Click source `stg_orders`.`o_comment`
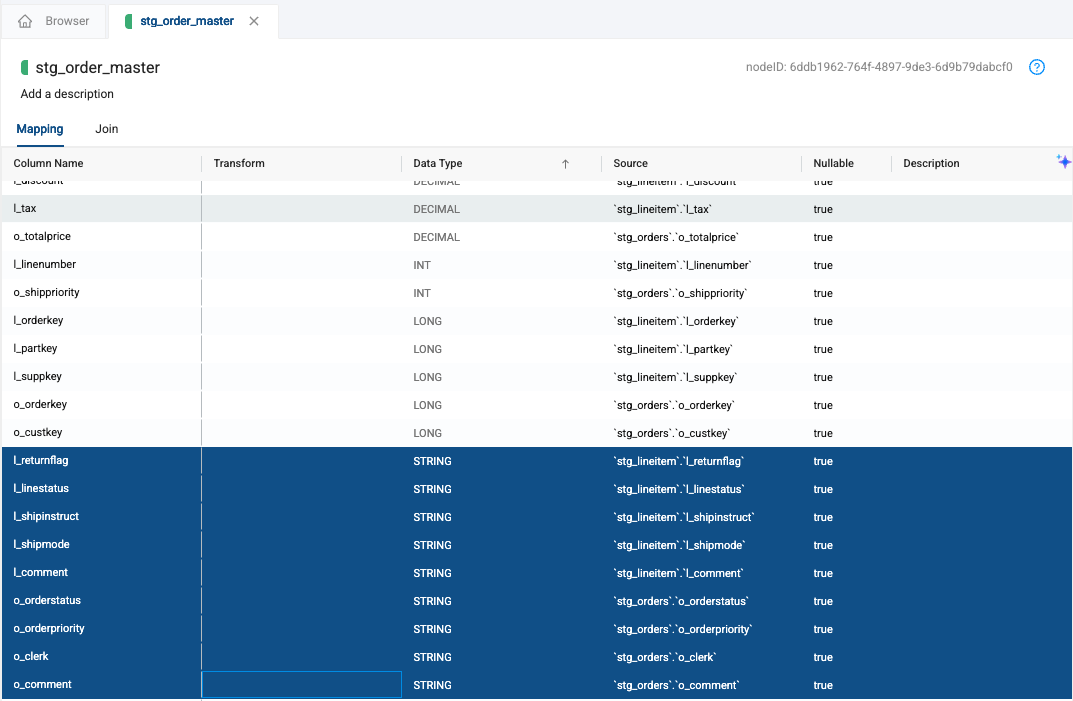 (x=677, y=685)
